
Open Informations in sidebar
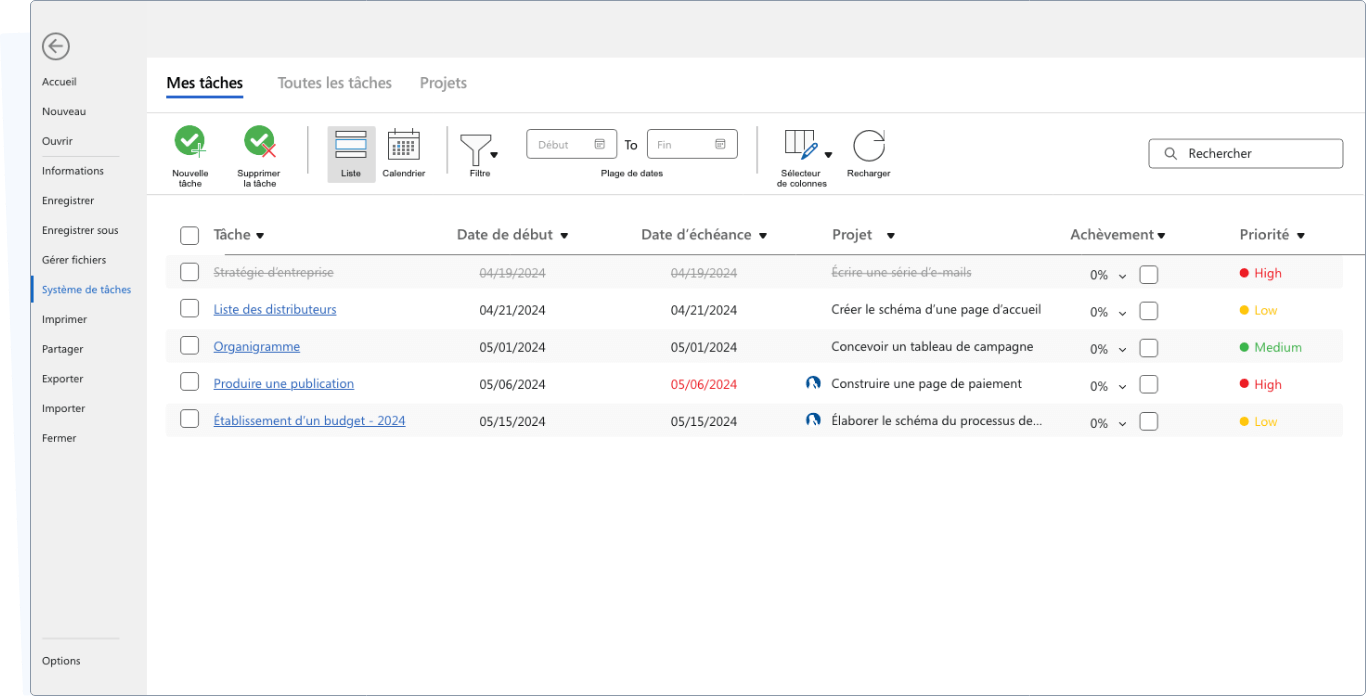point(73,171)
